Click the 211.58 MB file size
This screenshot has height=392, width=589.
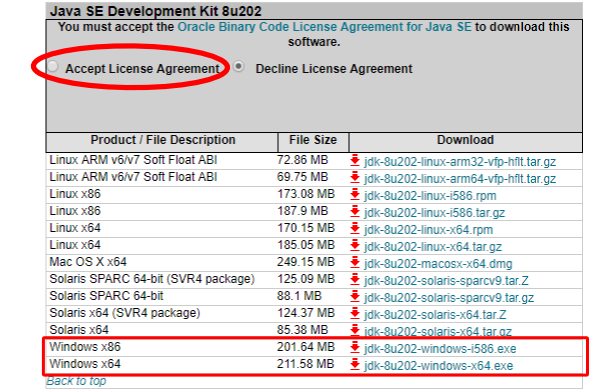pos(306,364)
